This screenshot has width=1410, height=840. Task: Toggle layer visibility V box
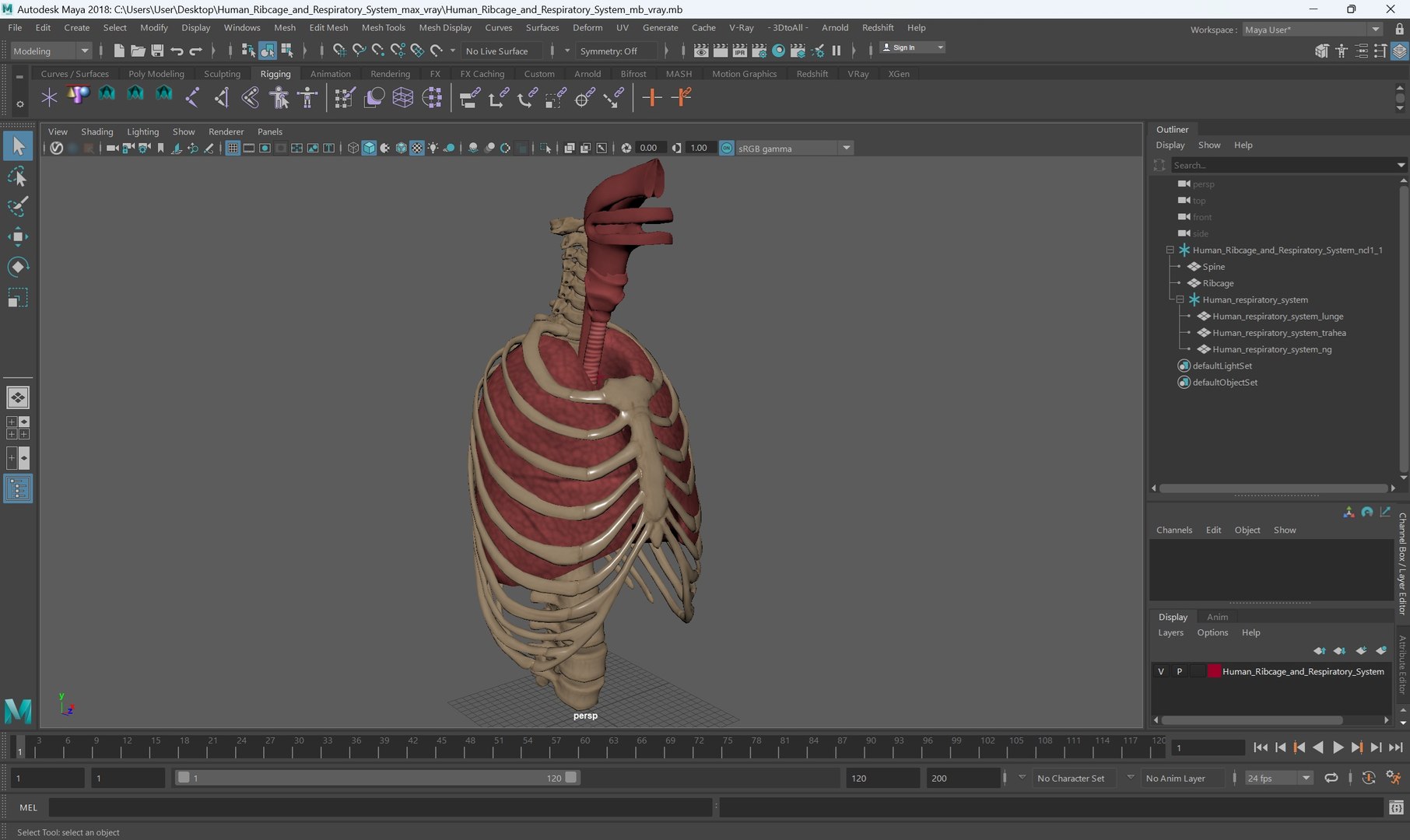pyautogui.click(x=1161, y=671)
